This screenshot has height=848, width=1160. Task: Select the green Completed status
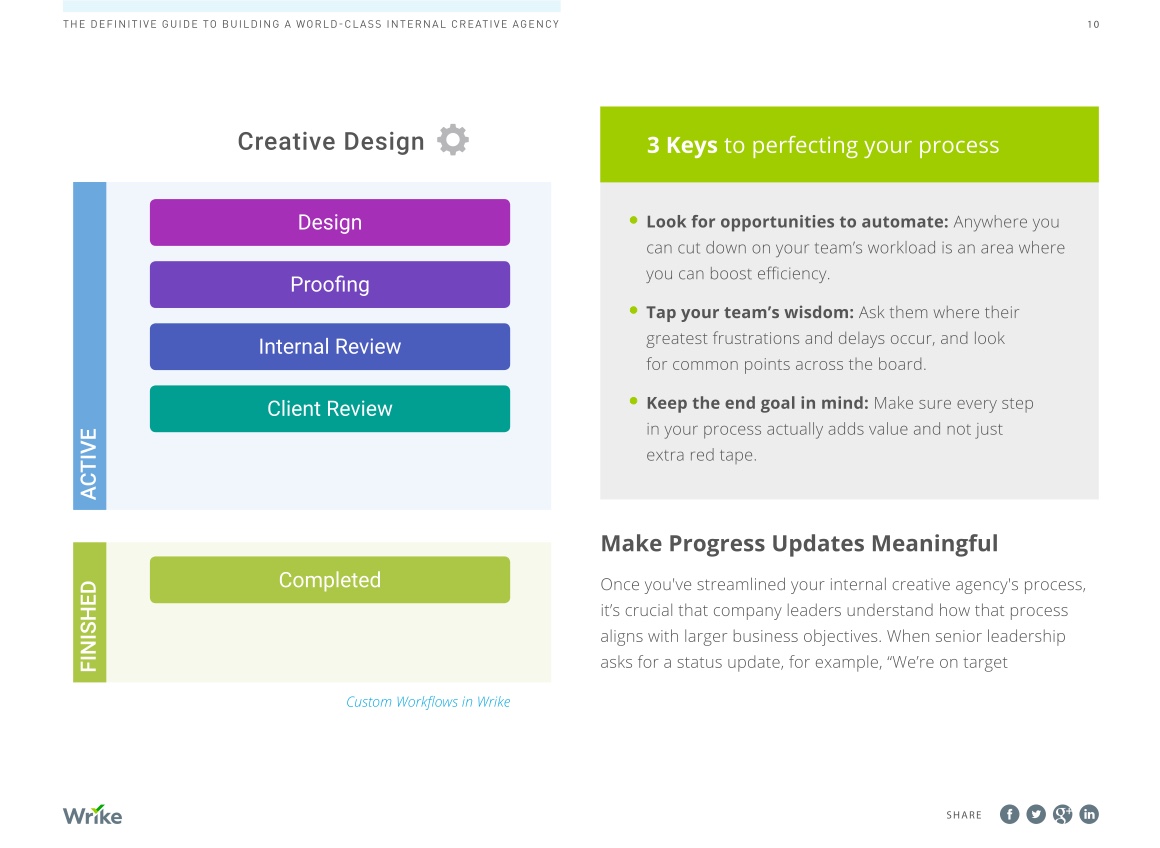click(330, 579)
